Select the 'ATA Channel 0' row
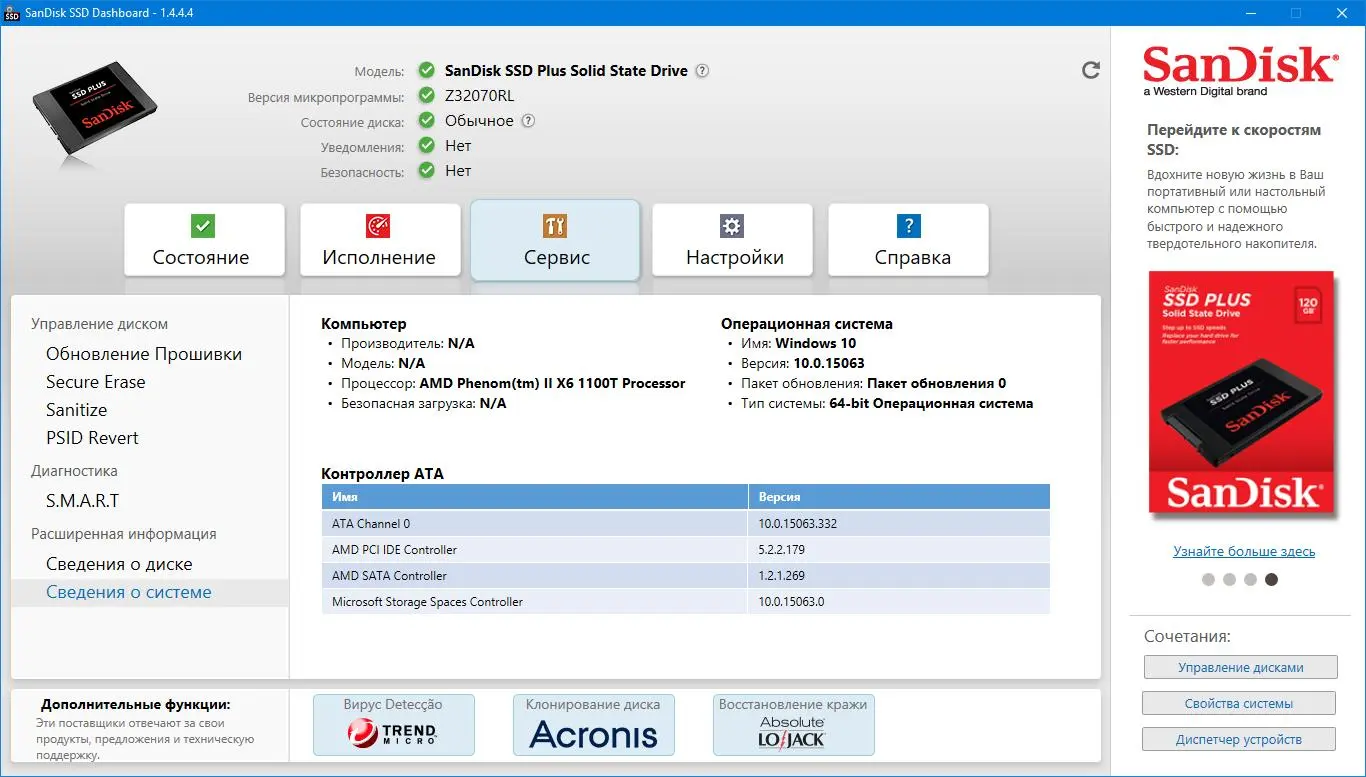Screen dimensions: 1366x777 point(686,524)
